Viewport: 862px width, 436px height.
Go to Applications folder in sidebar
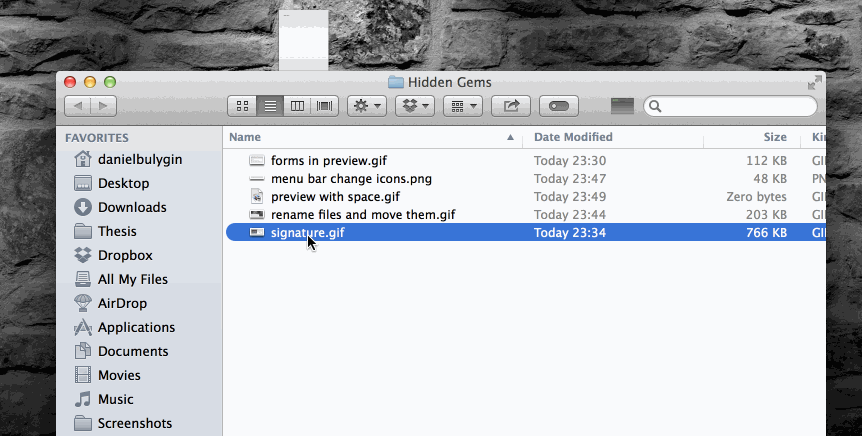coord(136,327)
